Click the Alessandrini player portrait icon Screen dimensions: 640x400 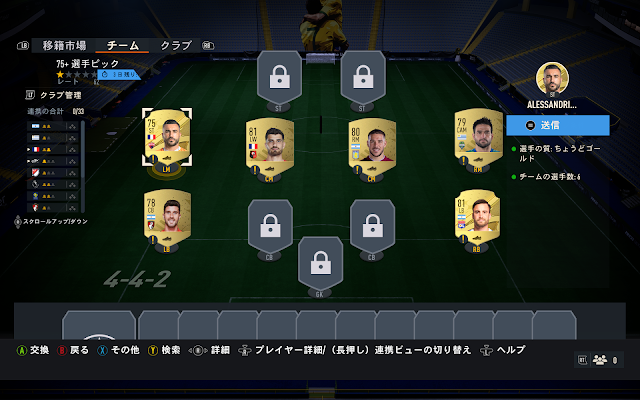[x=552, y=79]
